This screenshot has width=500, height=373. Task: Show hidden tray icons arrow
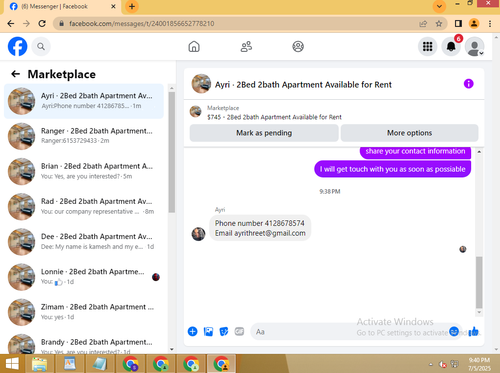tap(431, 364)
